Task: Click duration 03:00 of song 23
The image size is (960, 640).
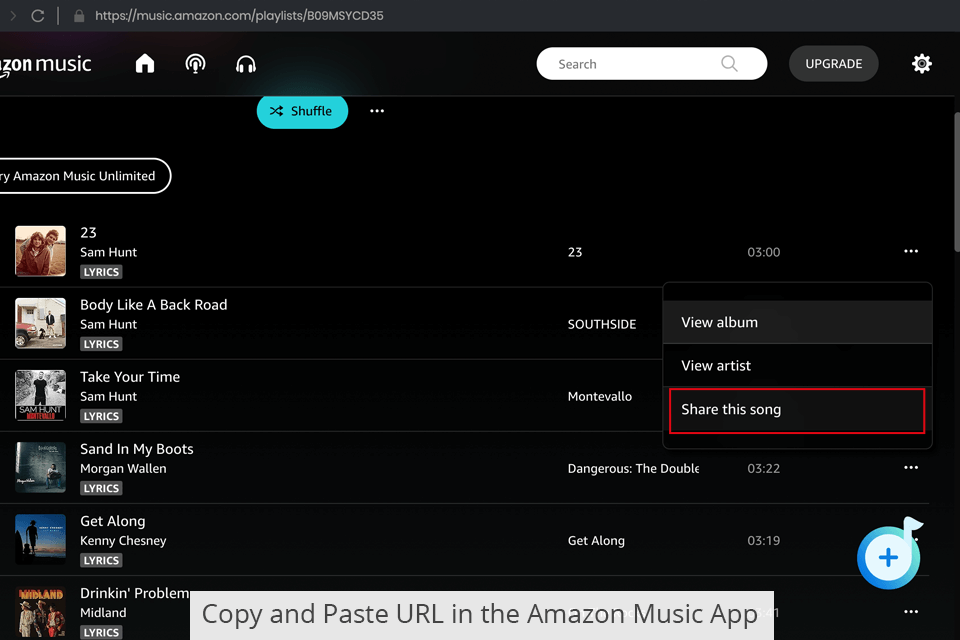Action: click(x=763, y=252)
